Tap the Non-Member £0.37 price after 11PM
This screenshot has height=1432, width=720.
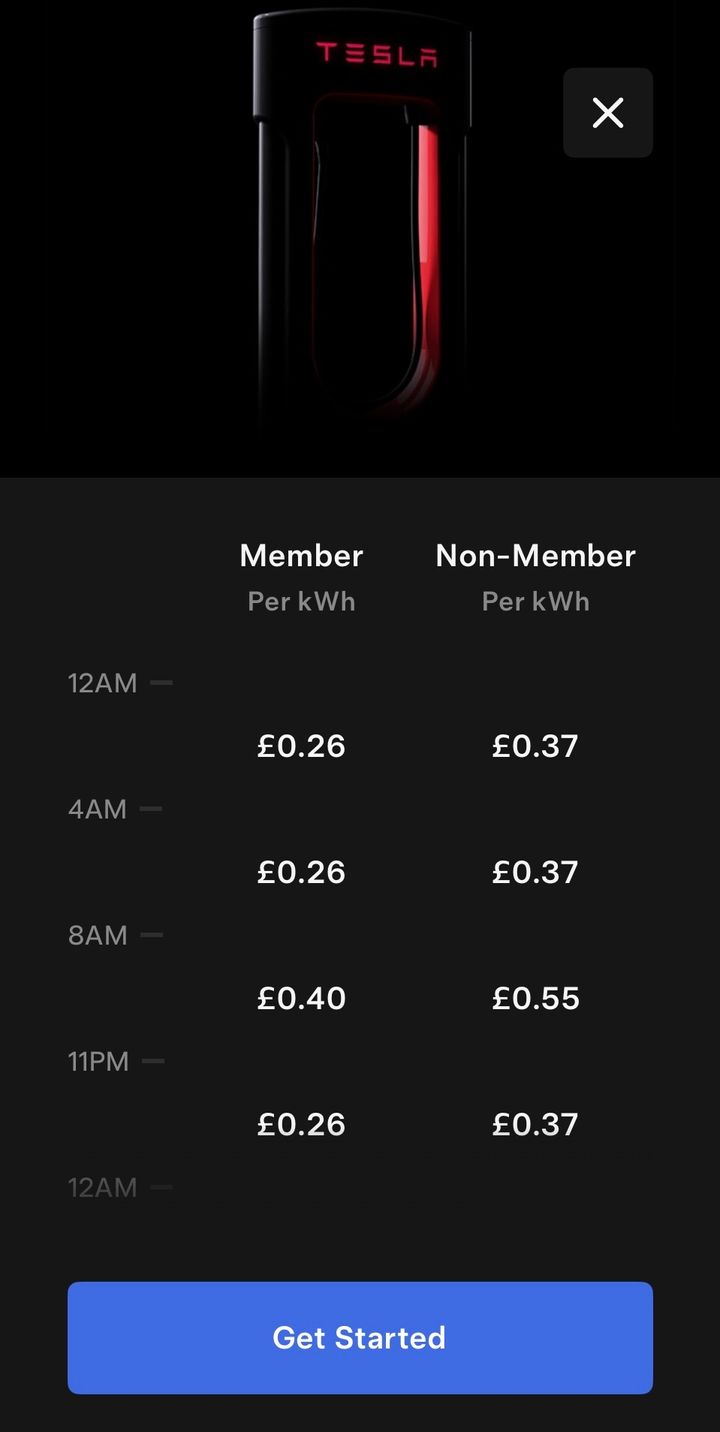(x=535, y=1124)
